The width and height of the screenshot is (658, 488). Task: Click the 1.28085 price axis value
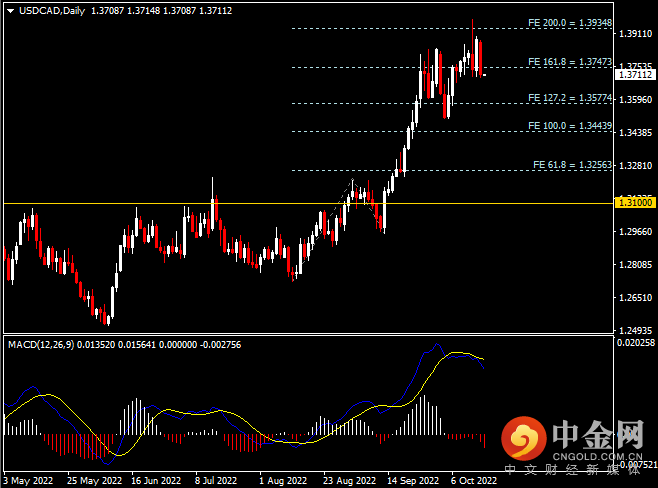[x=636, y=264]
